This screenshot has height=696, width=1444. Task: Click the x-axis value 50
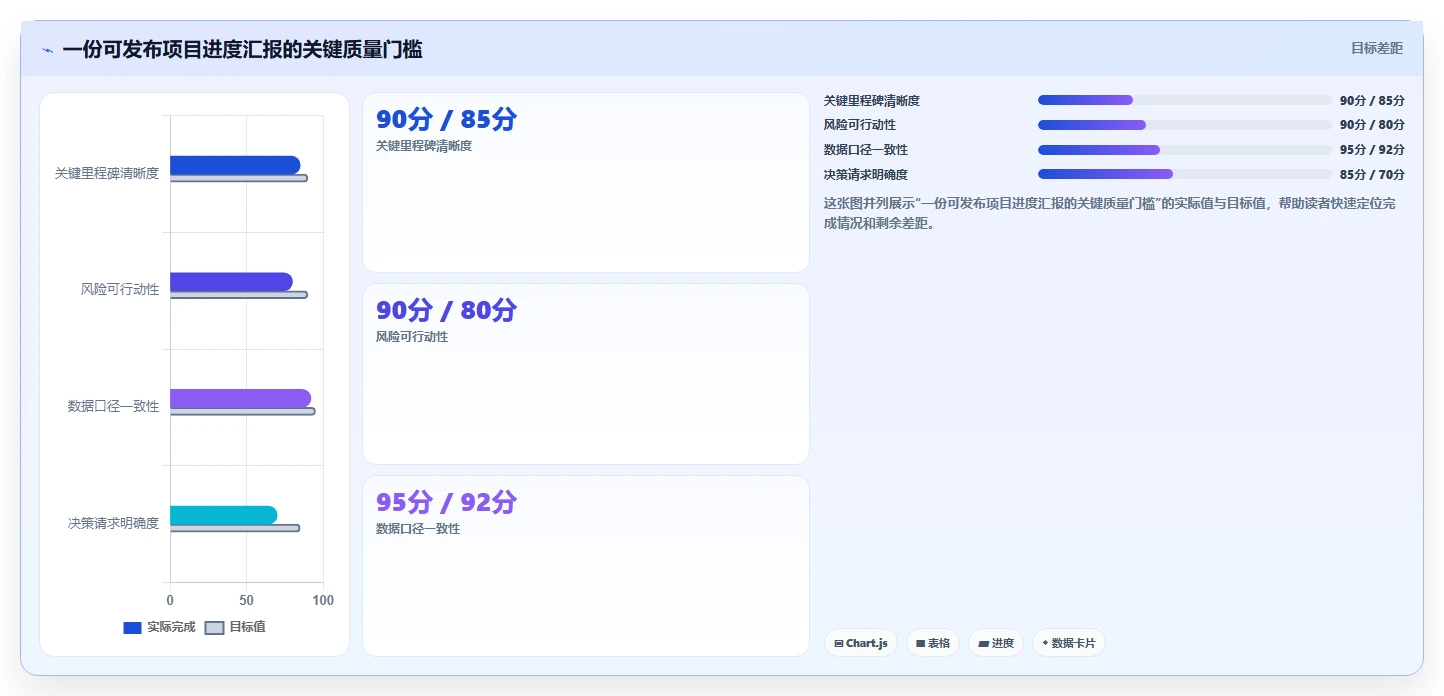[x=246, y=600]
